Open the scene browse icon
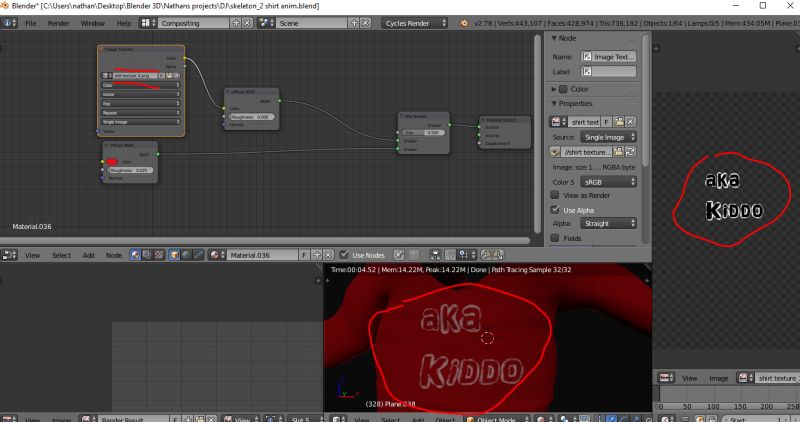 (x=266, y=23)
